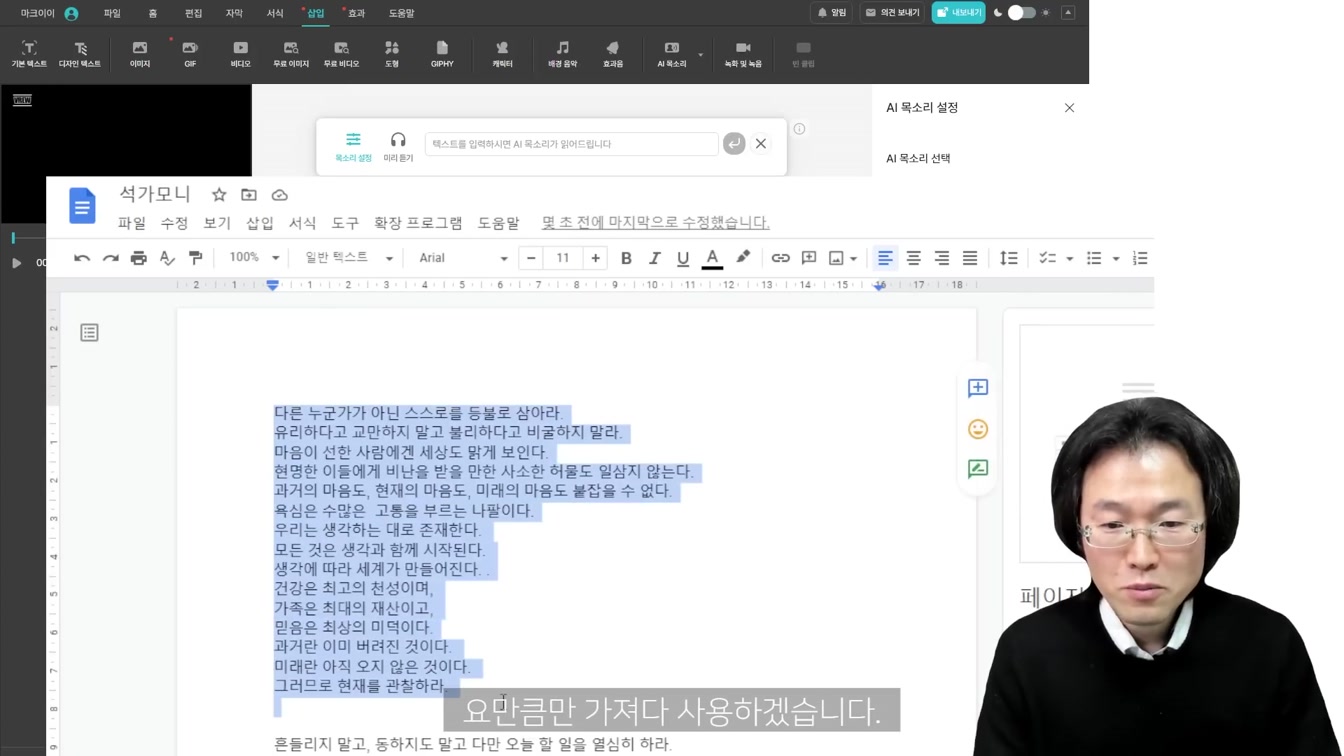Toggle the dark/light mode switch
This screenshot has height=756, width=1344.
point(1021,13)
